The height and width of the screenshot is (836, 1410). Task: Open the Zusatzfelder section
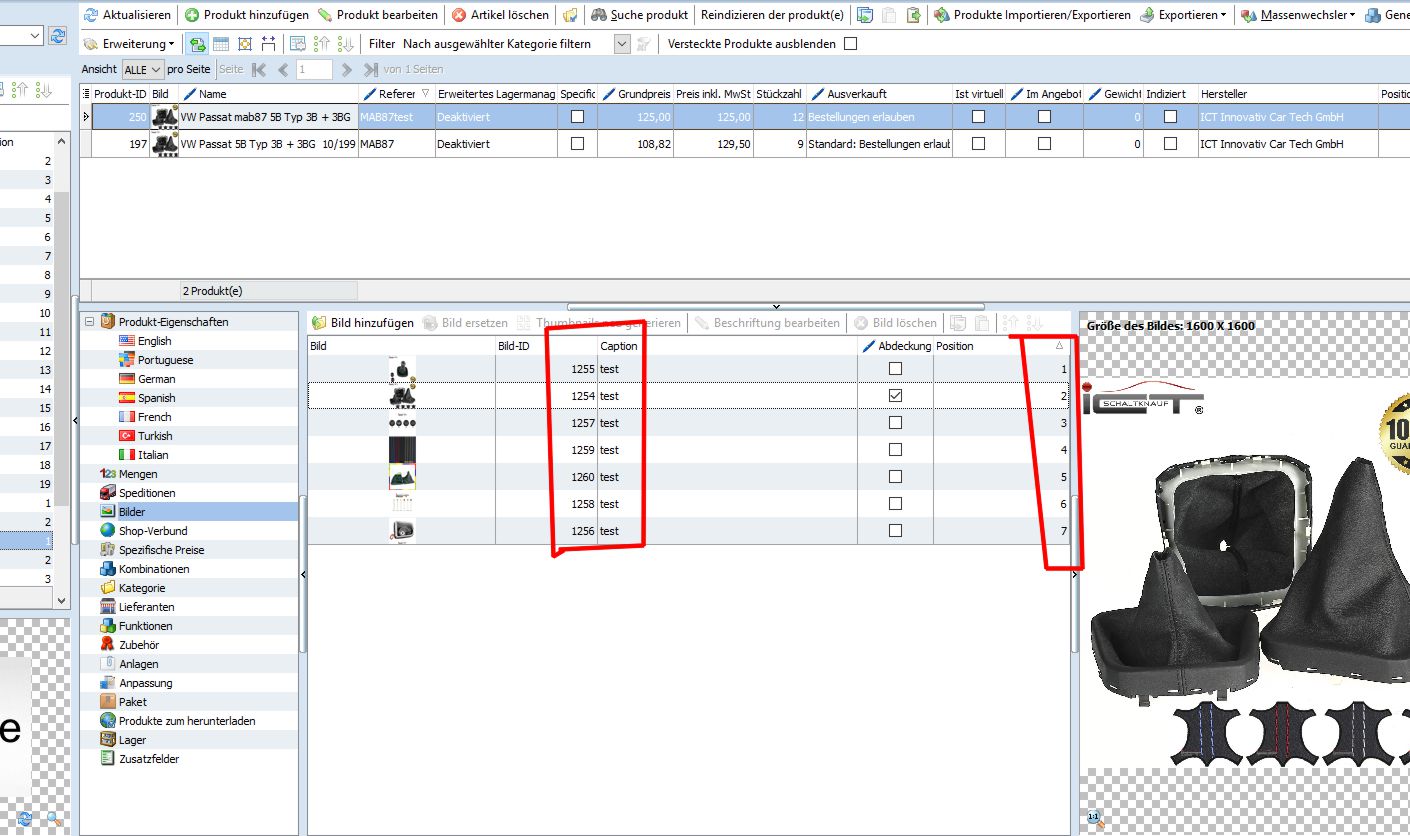140,759
